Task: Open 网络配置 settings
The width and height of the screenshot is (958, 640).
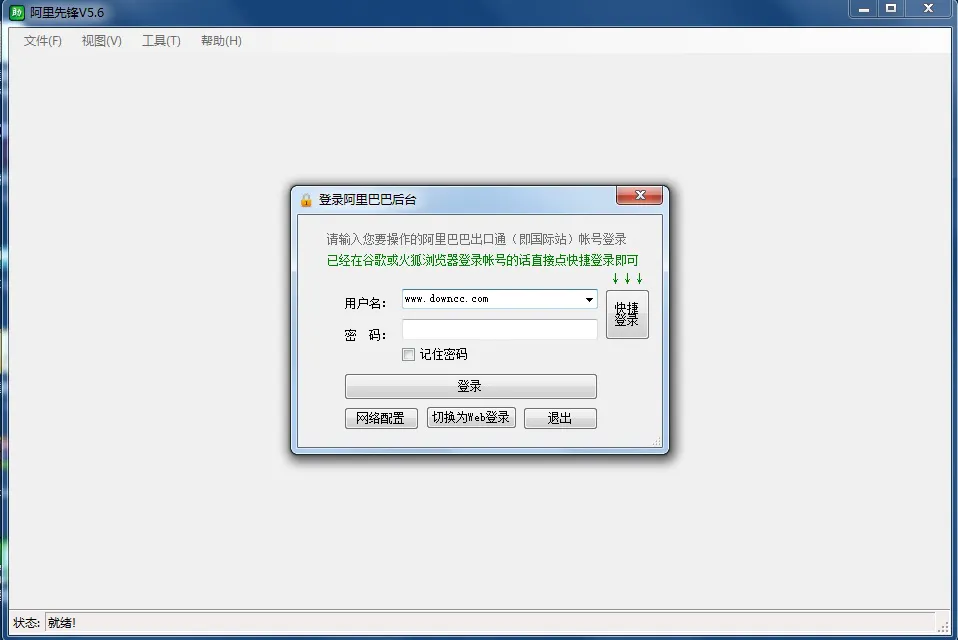Action: (381, 418)
